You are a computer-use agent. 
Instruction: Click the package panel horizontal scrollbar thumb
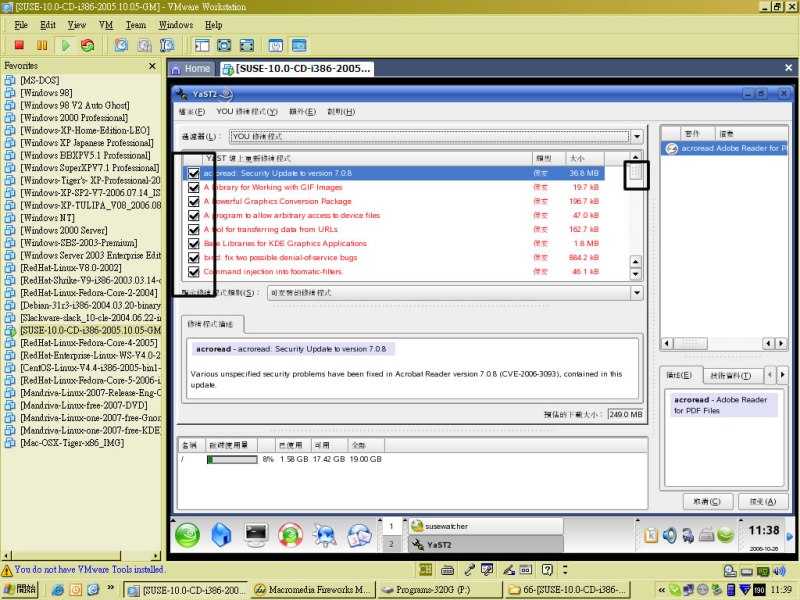point(690,343)
